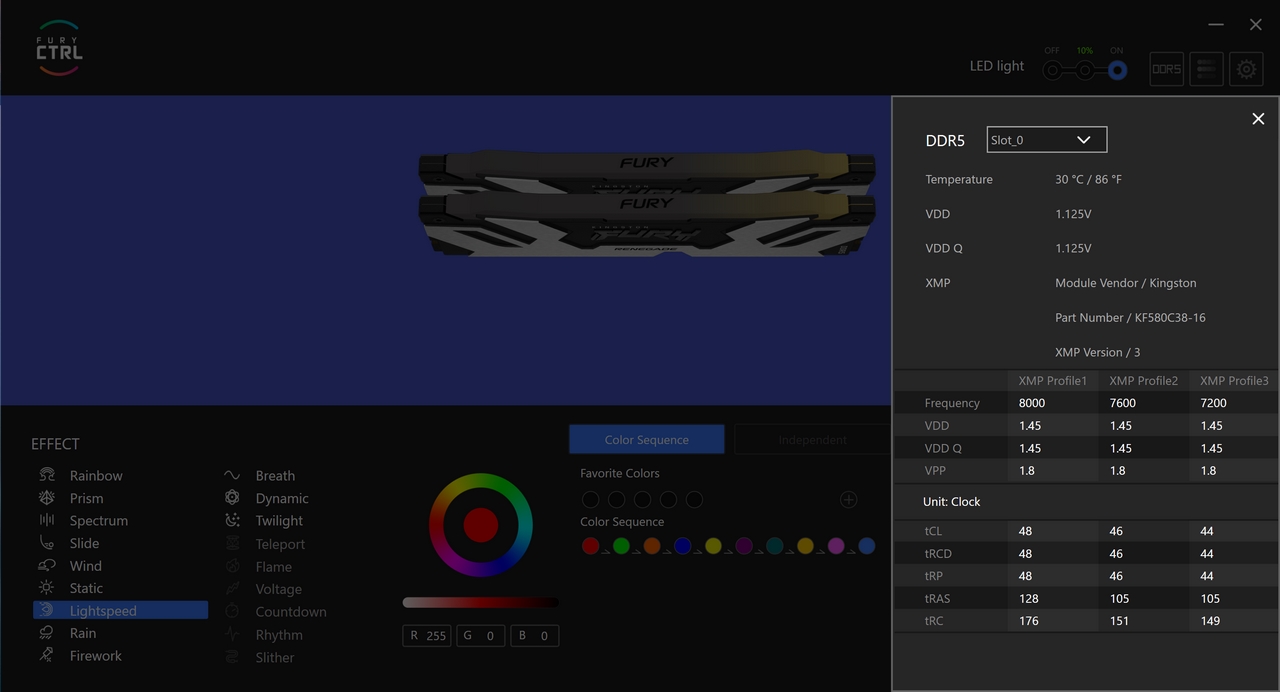Pick the Twilight effect icon
1280x692 pixels.
coord(232,520)
